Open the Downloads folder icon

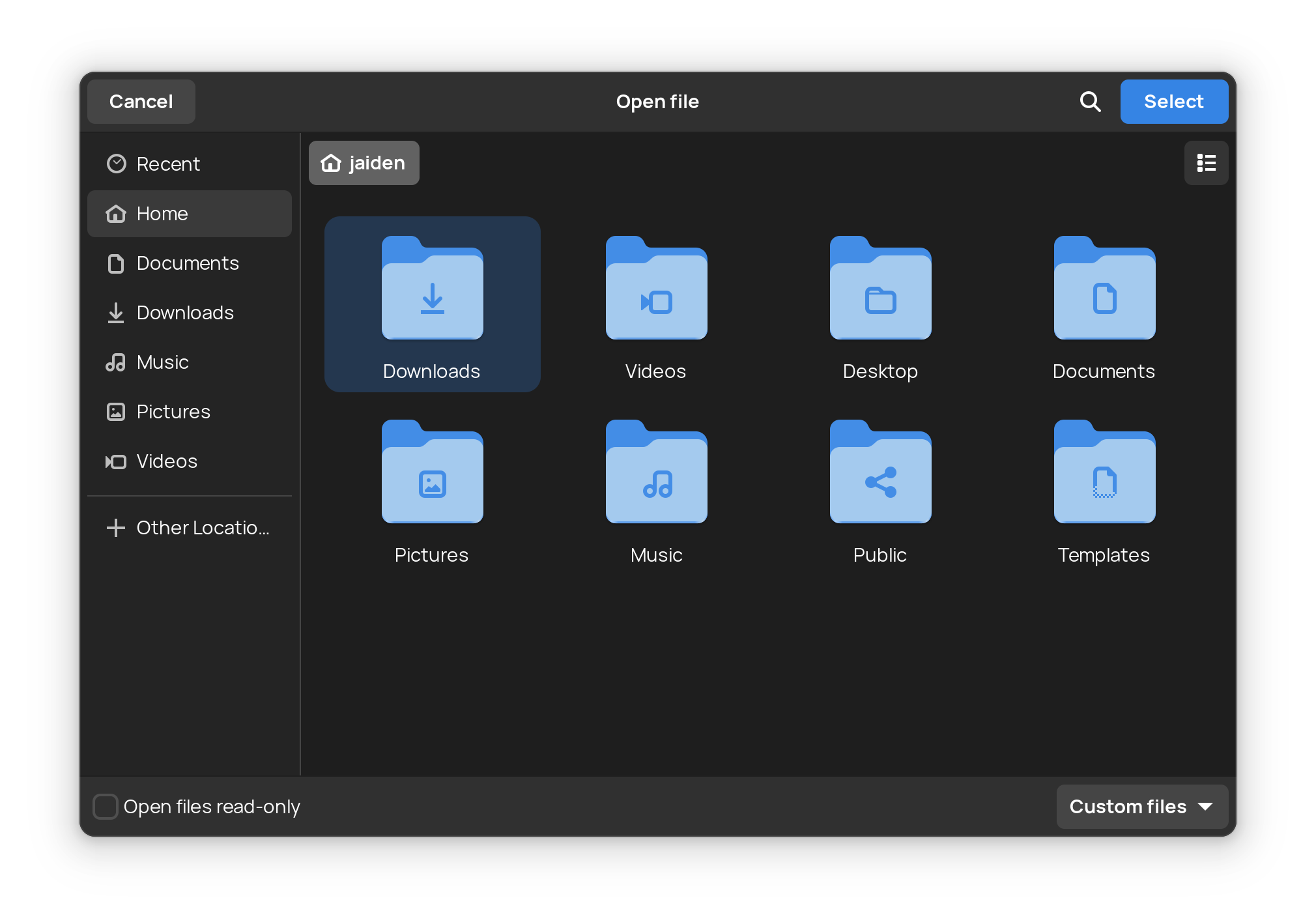[432, 287]
